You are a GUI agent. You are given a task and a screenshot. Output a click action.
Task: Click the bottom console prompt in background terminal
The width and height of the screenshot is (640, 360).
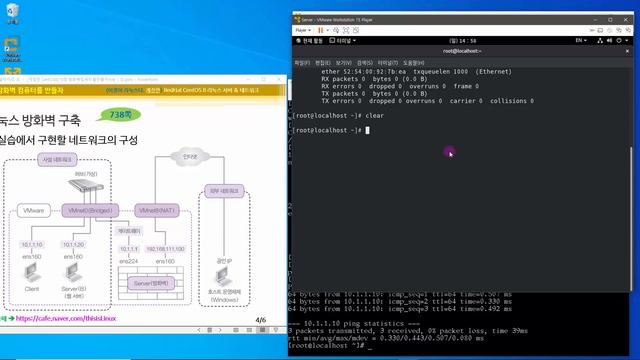click(x=330, y=346)
